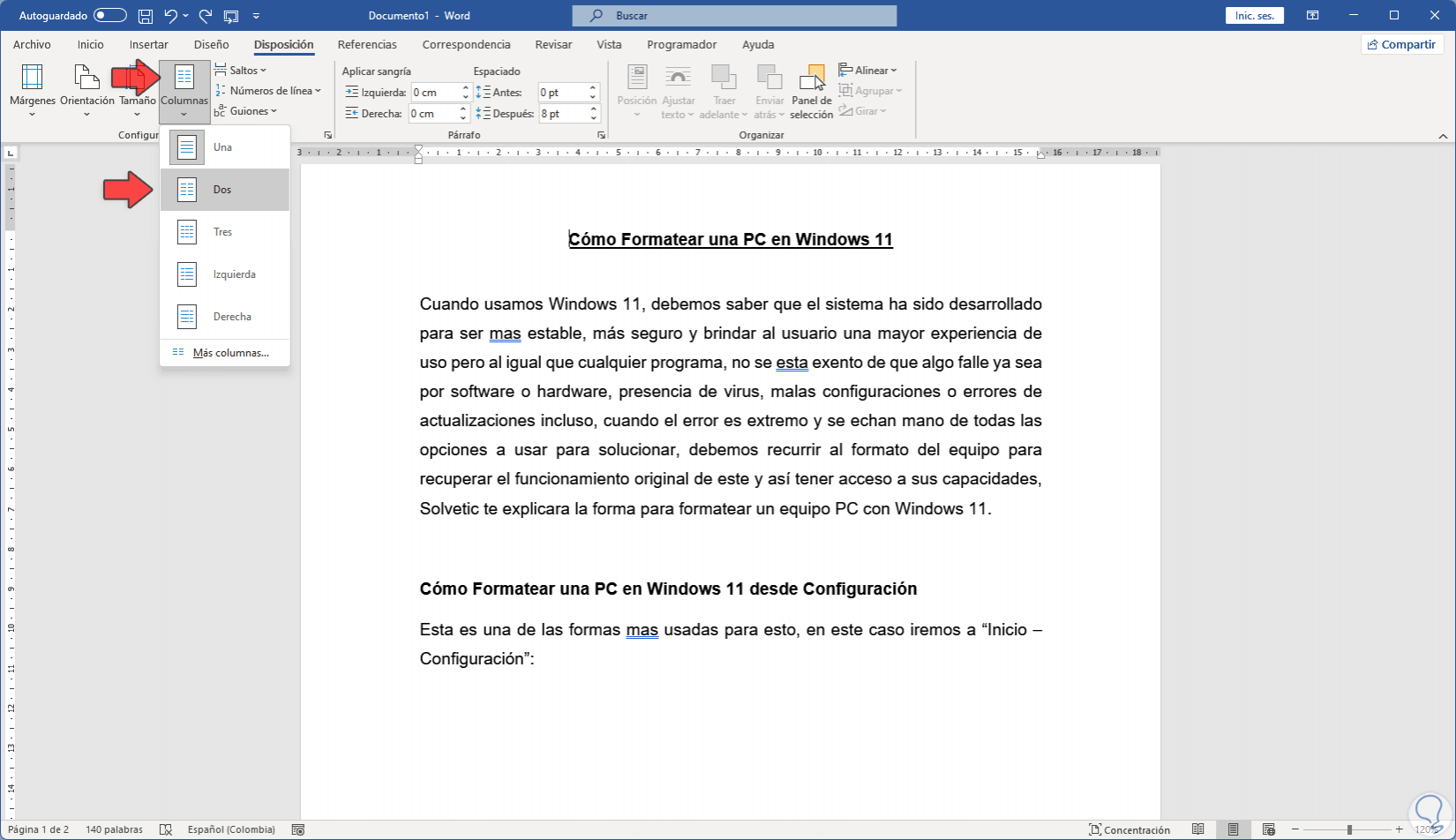Click the Columnas ribbon icon

click(x=184, y=78)
